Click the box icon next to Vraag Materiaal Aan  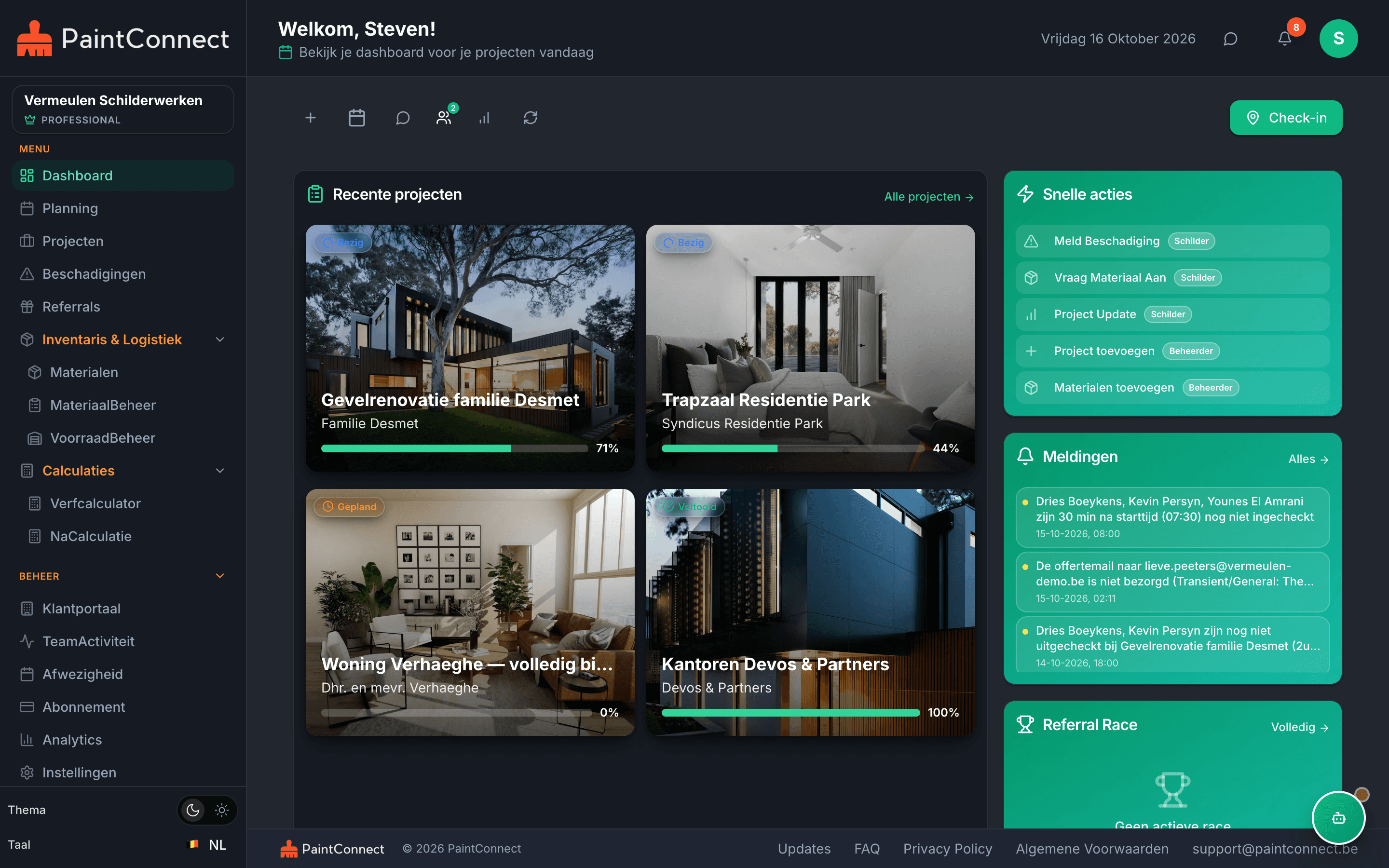coord(1032,278)
